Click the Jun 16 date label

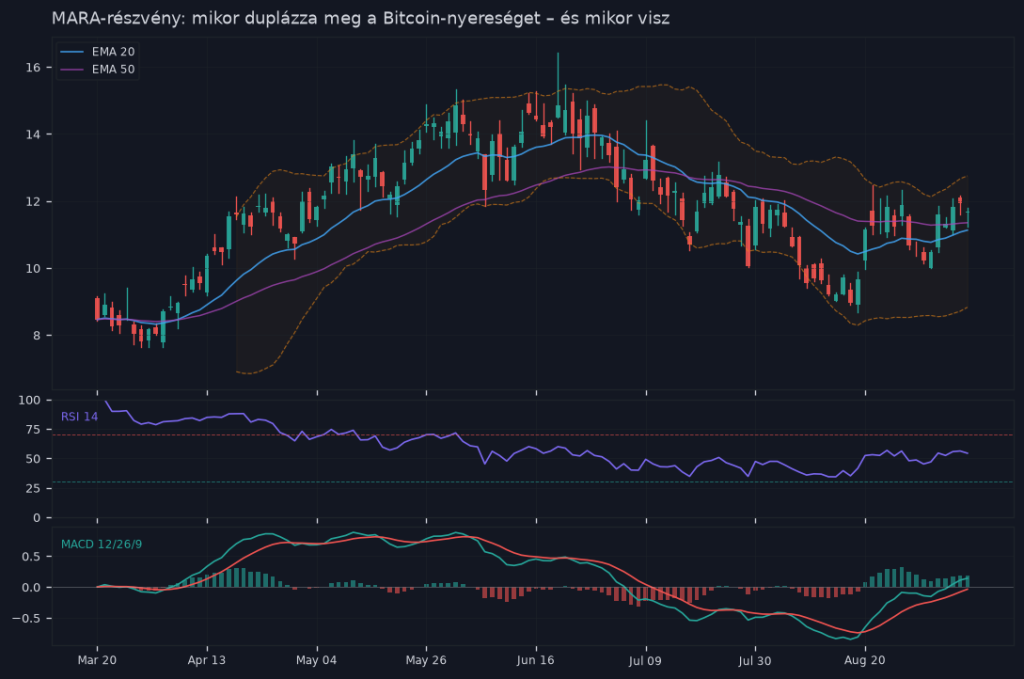coord(536,660)
